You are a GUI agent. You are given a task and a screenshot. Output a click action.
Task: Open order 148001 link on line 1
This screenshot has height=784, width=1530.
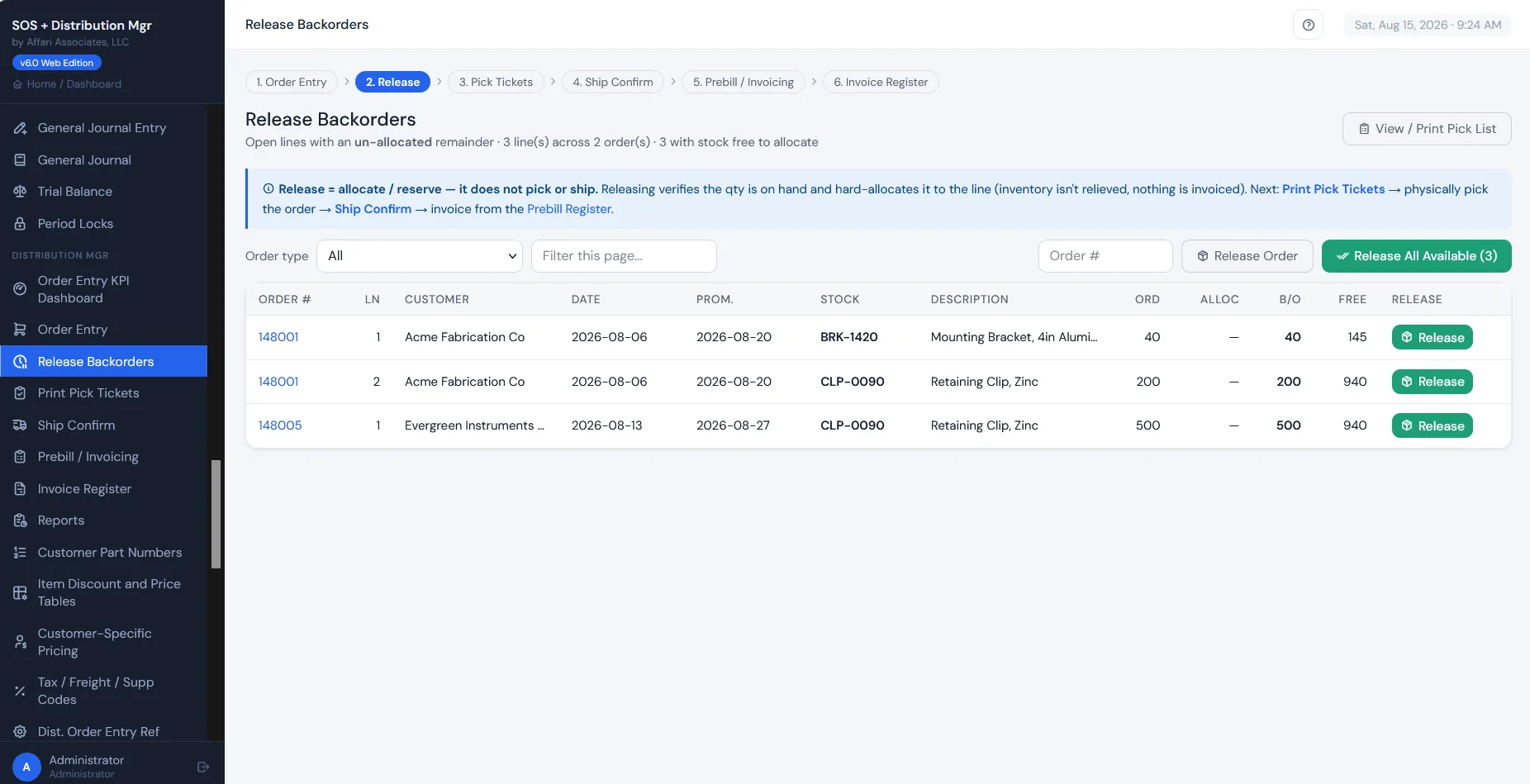(x=278, y=337)
